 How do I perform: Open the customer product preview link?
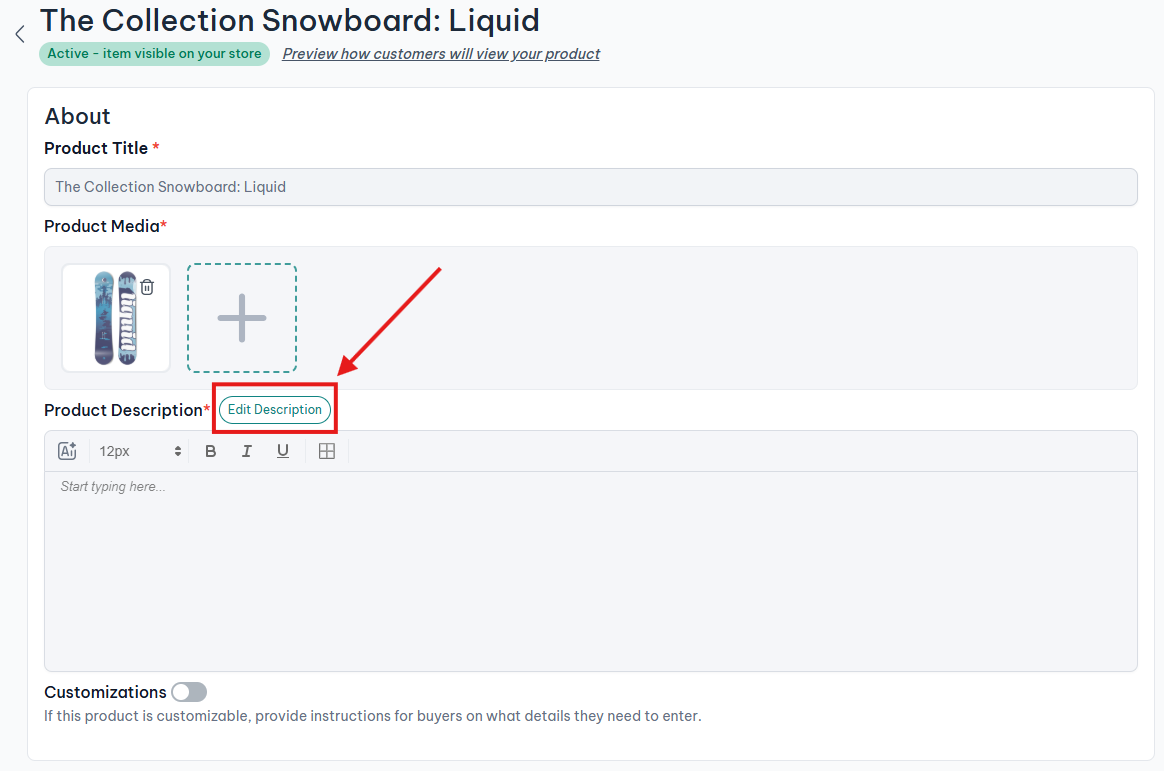(441, 54)
